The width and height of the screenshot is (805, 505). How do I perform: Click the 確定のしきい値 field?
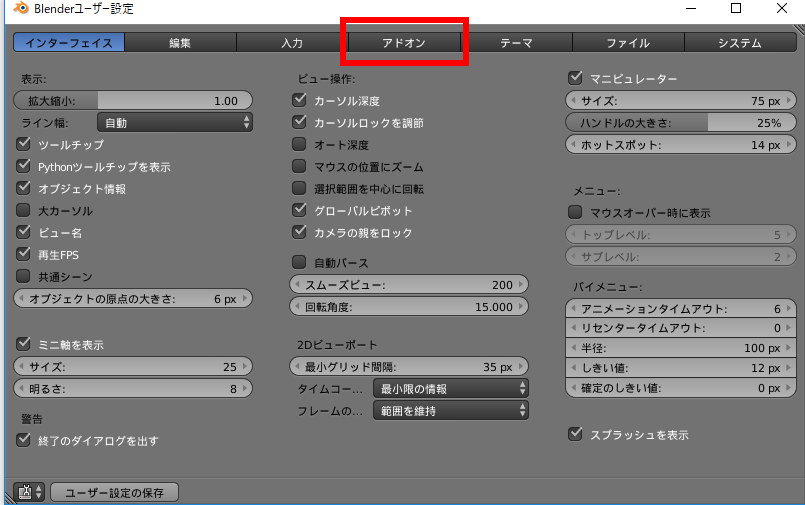(681, 388)
